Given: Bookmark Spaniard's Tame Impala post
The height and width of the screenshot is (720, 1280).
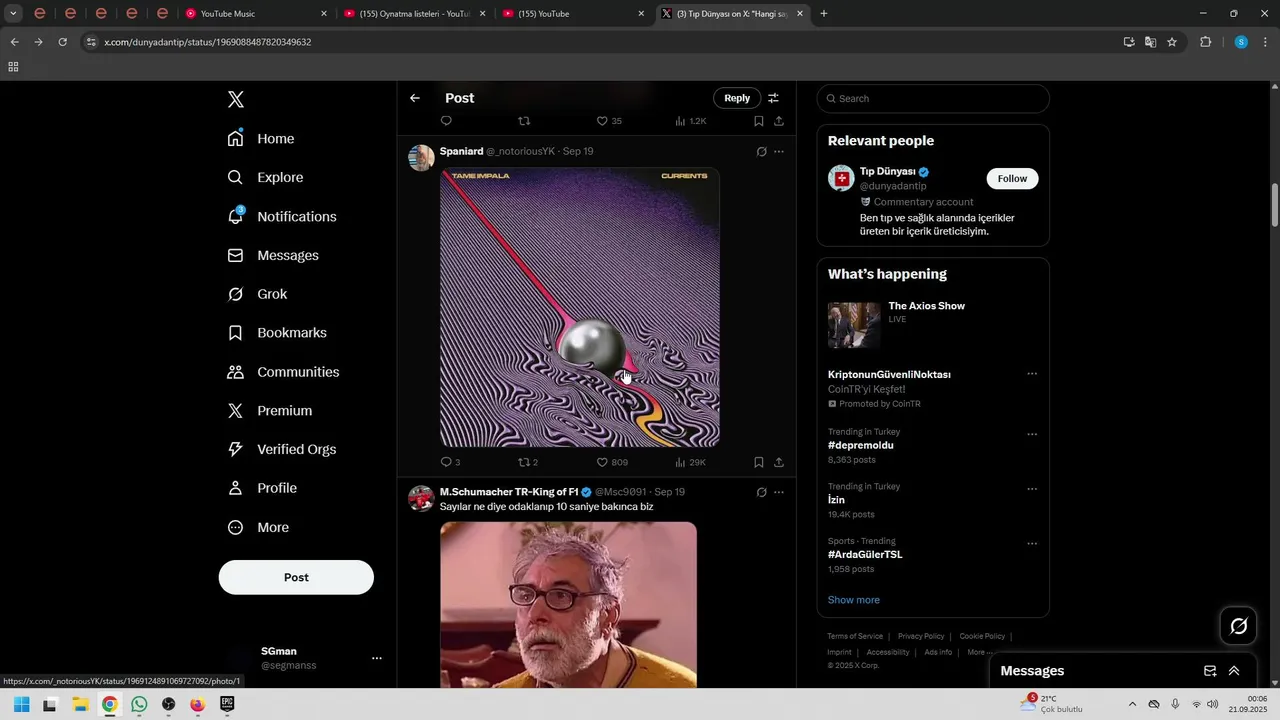Looking at the screenshot, I should [759, 462].
